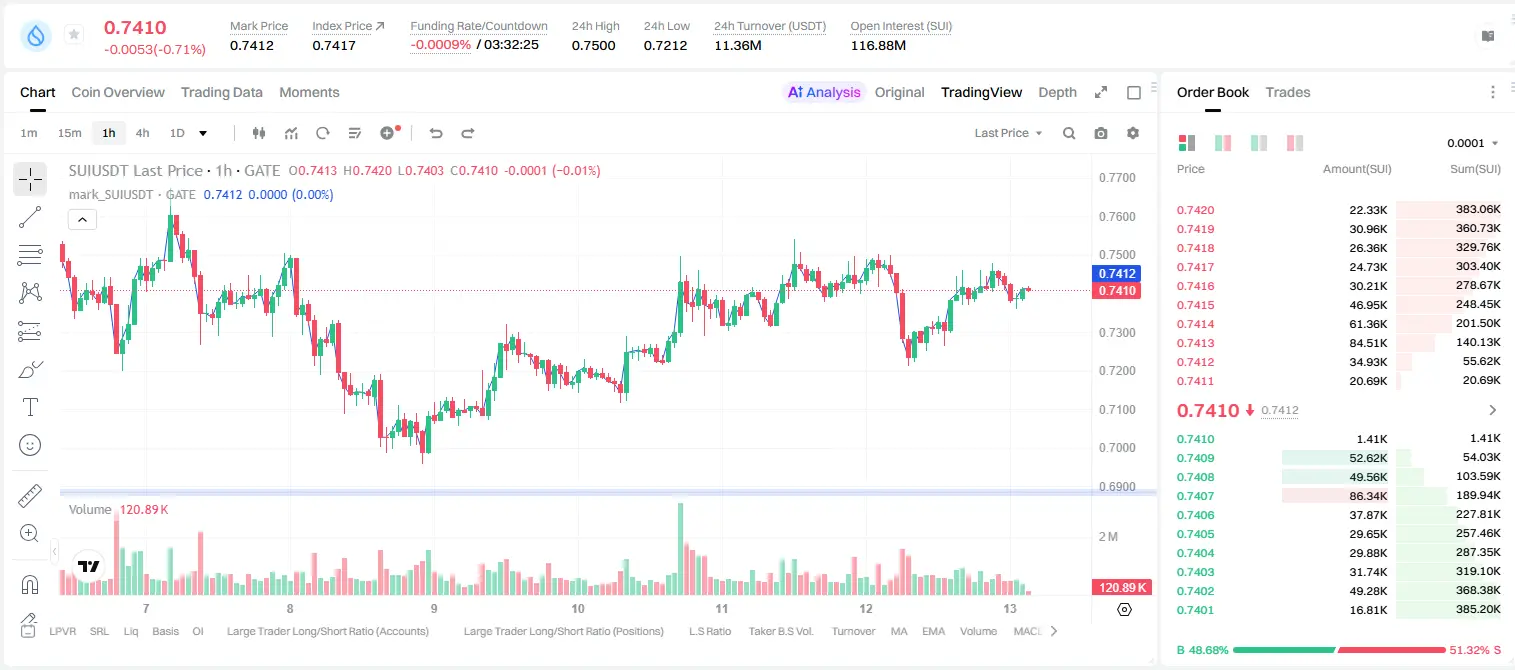
Task: Expand the time interval dropdown arrow
Action: [203, 133]
